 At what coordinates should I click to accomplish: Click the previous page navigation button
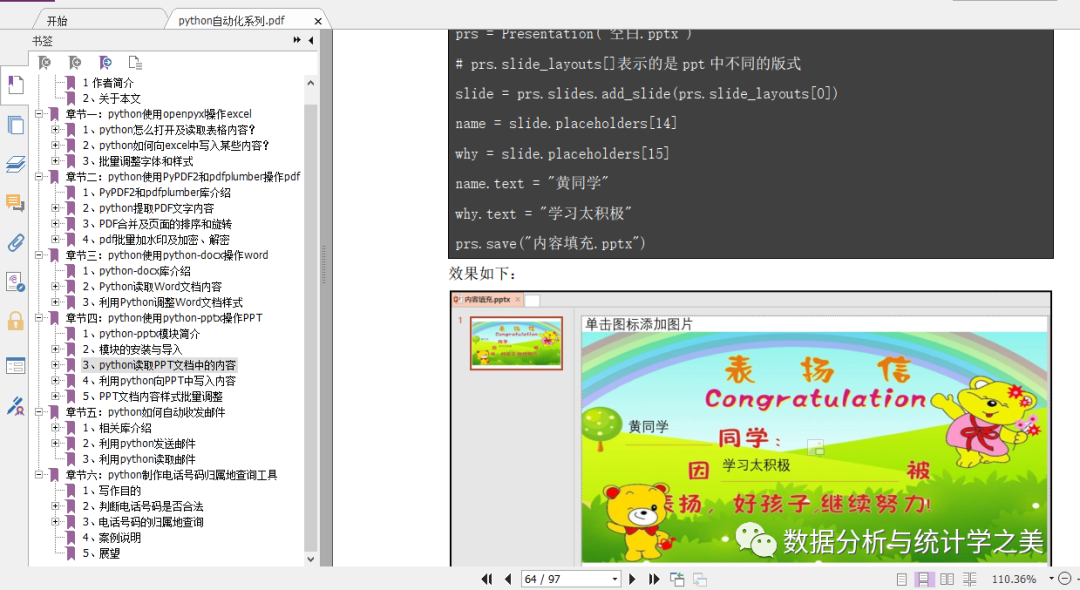tap(506, 578)
